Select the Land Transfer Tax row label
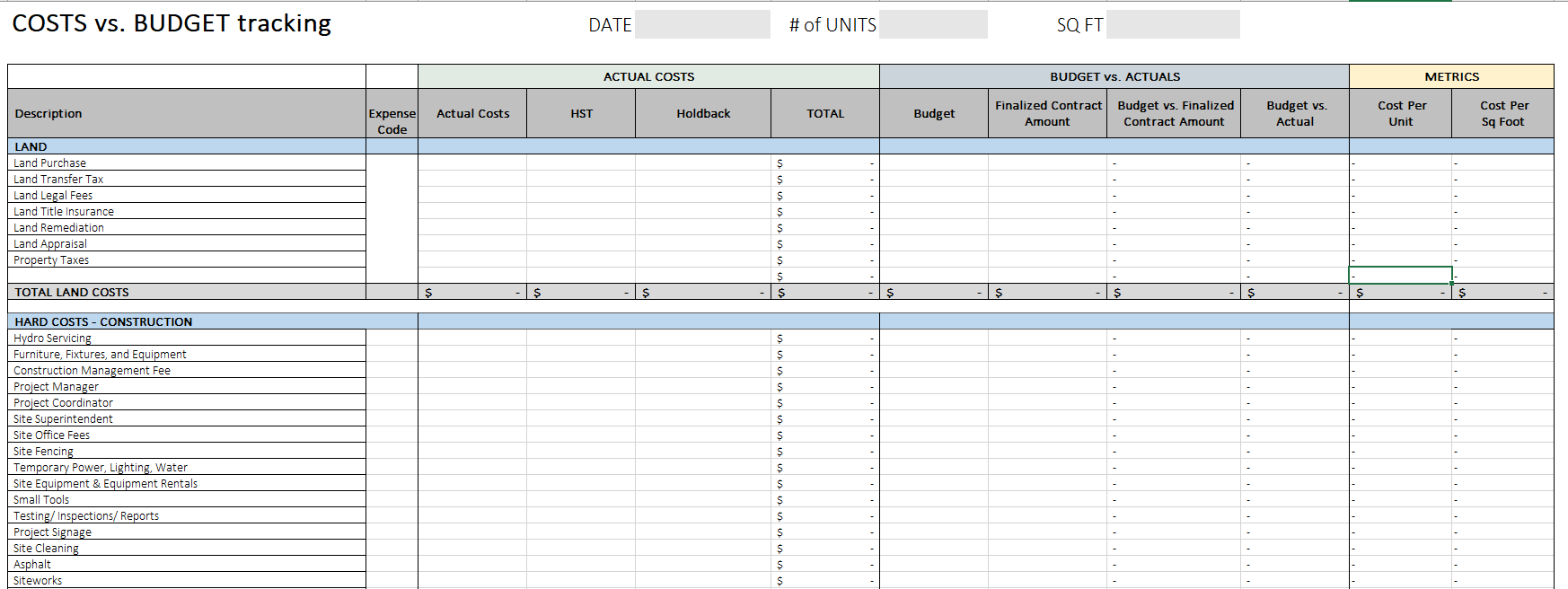This screenshot has width=1568, height=589. coord(58,179)
